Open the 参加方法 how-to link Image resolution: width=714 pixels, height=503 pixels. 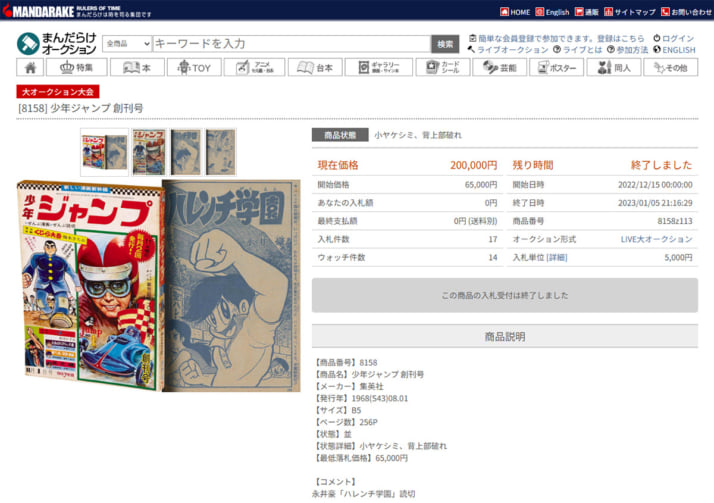point(627,50)
